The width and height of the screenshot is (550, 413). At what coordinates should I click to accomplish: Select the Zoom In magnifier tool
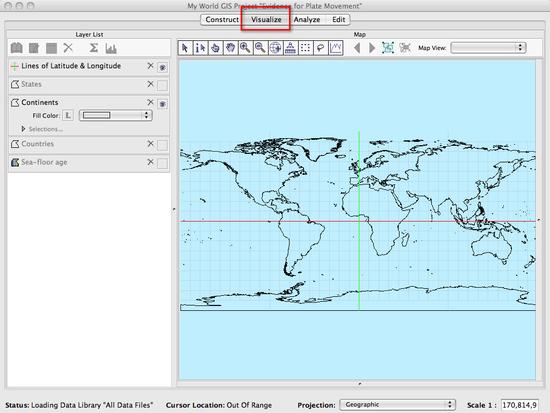coord(245,48)
